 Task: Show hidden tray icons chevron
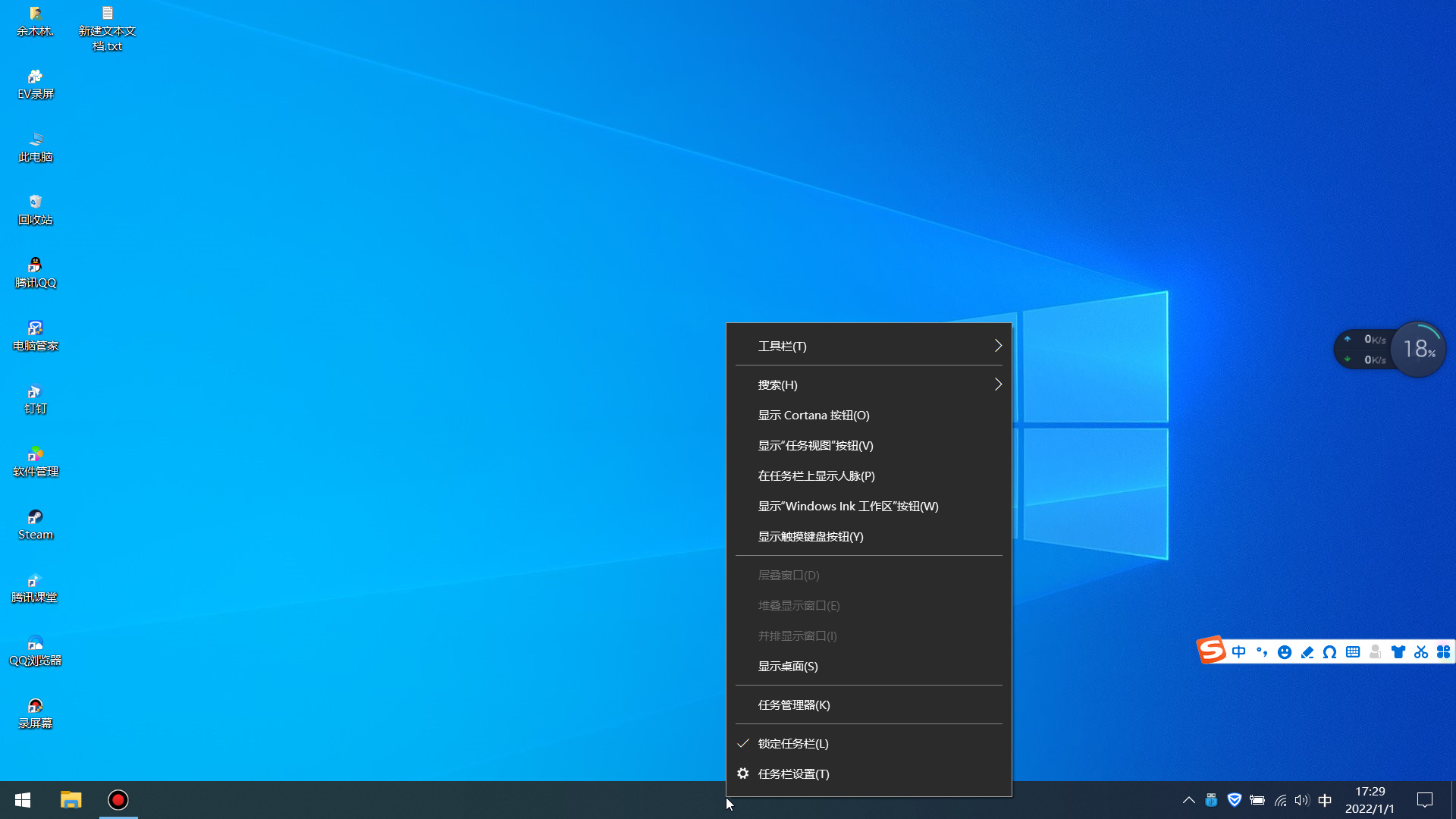pyautogui.click(x=1188, y=800)
